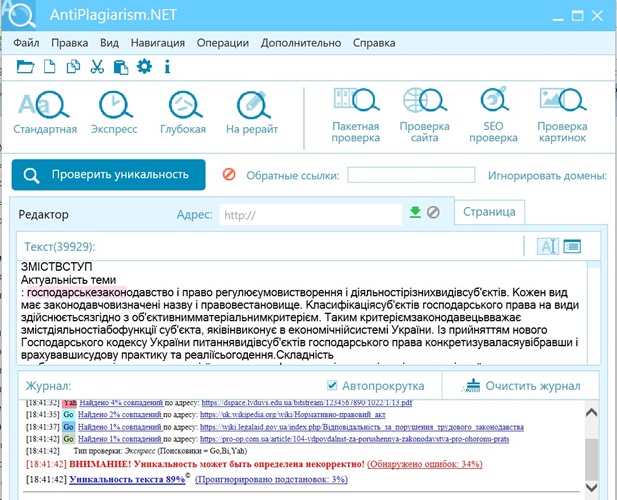The height and width of the screenshot is (500, 617).
Task: Click the AntiPlagiarism.NET logo icon
Action: (19, 15)
